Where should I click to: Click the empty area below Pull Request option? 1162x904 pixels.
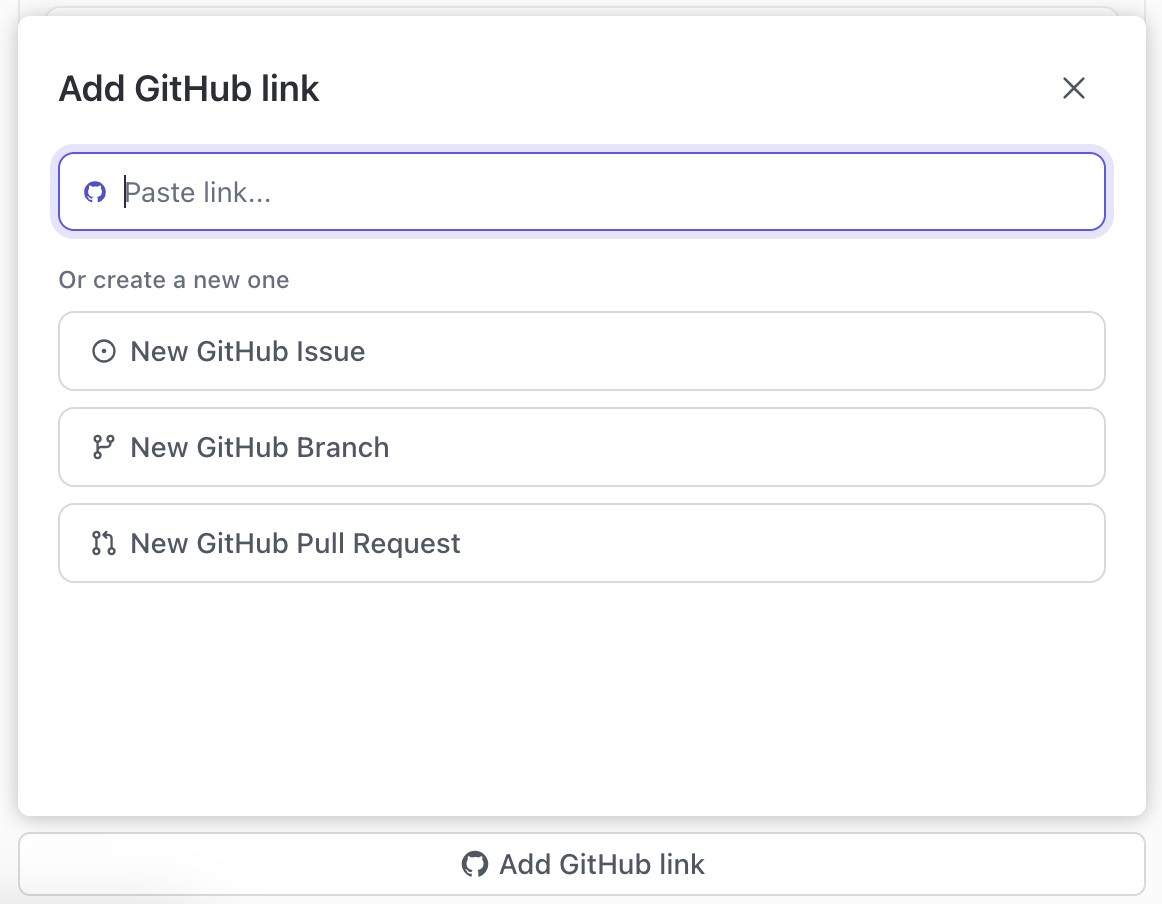pos(581,690)
